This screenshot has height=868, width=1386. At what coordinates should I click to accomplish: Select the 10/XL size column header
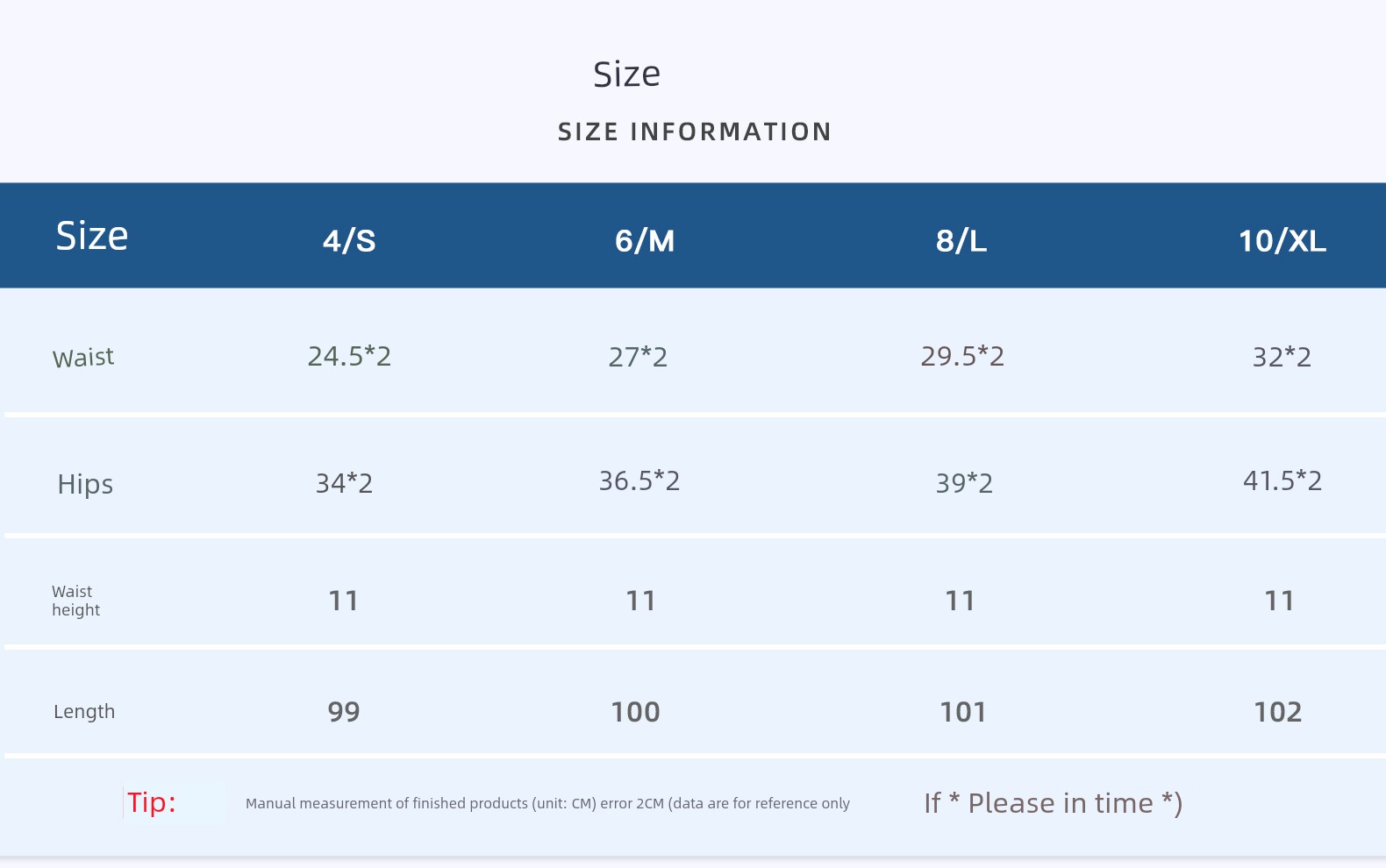1282,240
